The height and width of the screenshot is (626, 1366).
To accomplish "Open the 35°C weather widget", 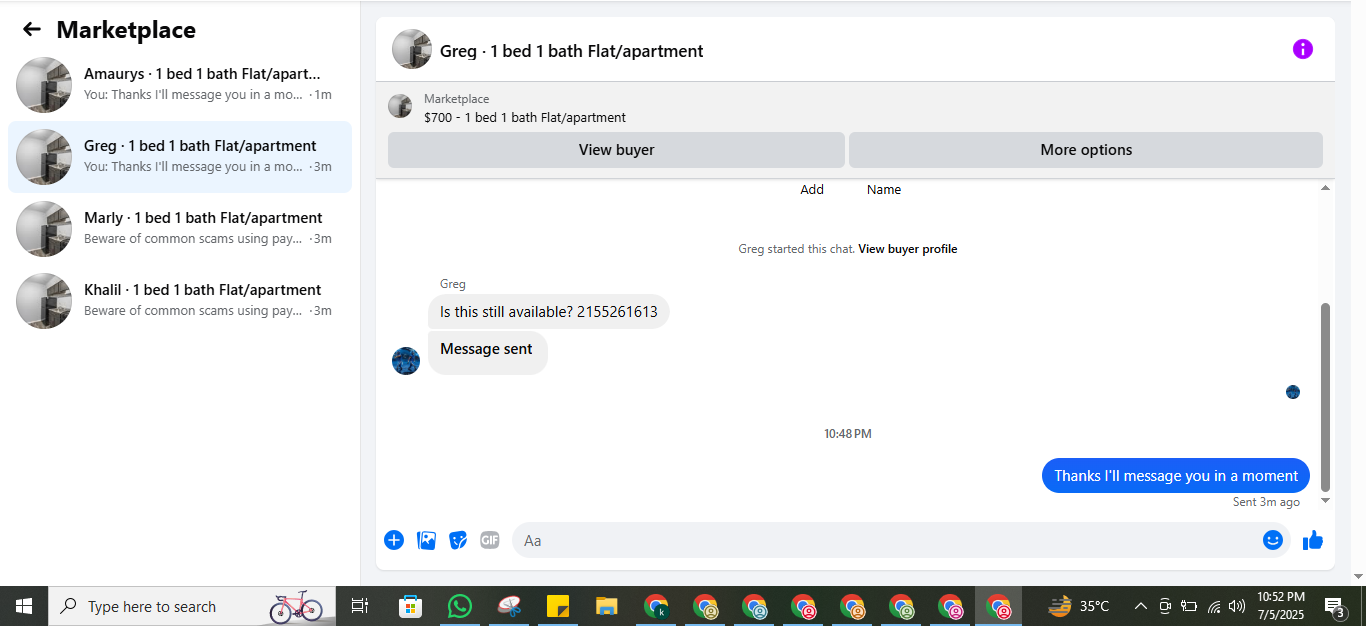I will click(x=1079, y=606).
